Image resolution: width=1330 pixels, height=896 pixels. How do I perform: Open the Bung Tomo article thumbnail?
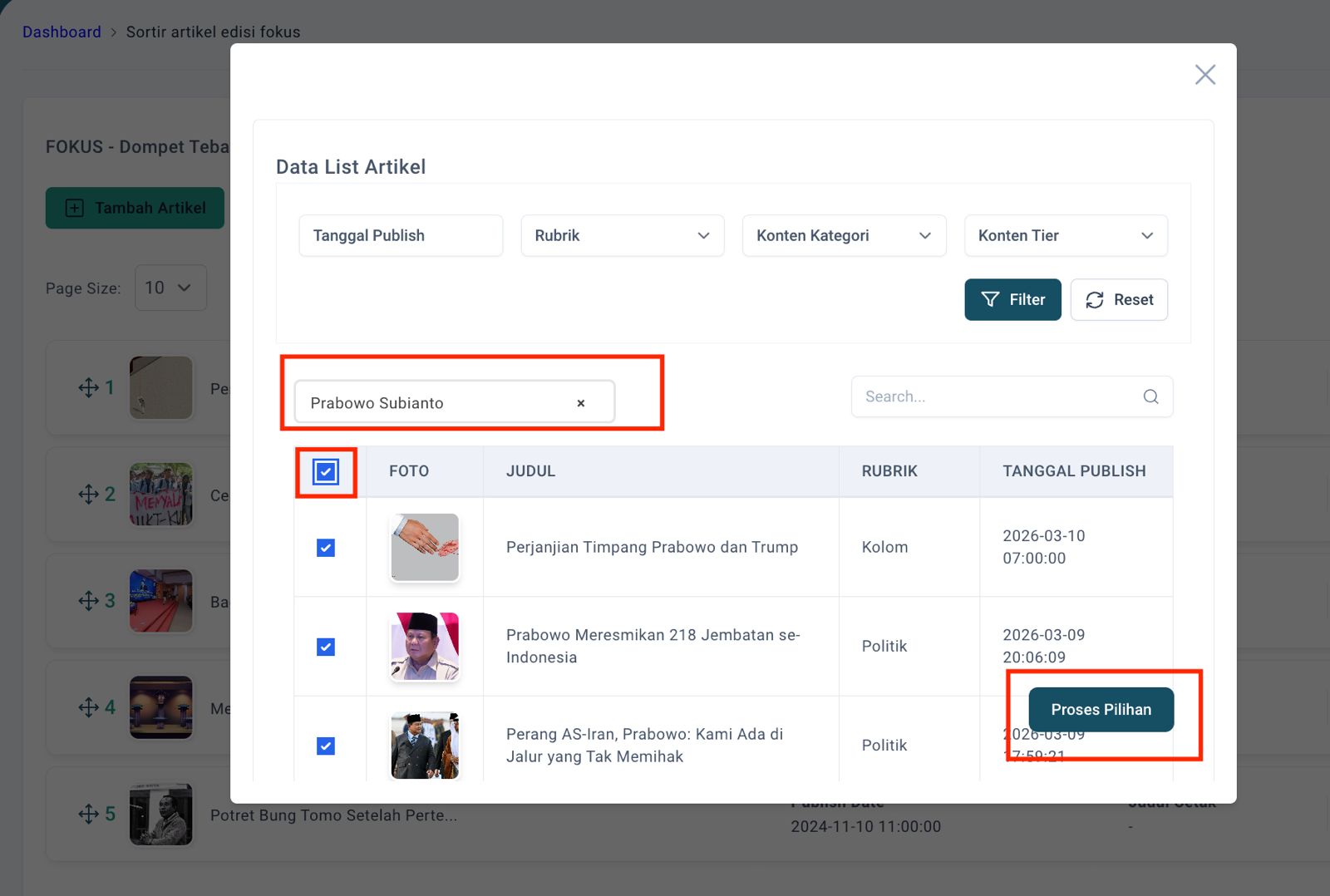(161, 814)
